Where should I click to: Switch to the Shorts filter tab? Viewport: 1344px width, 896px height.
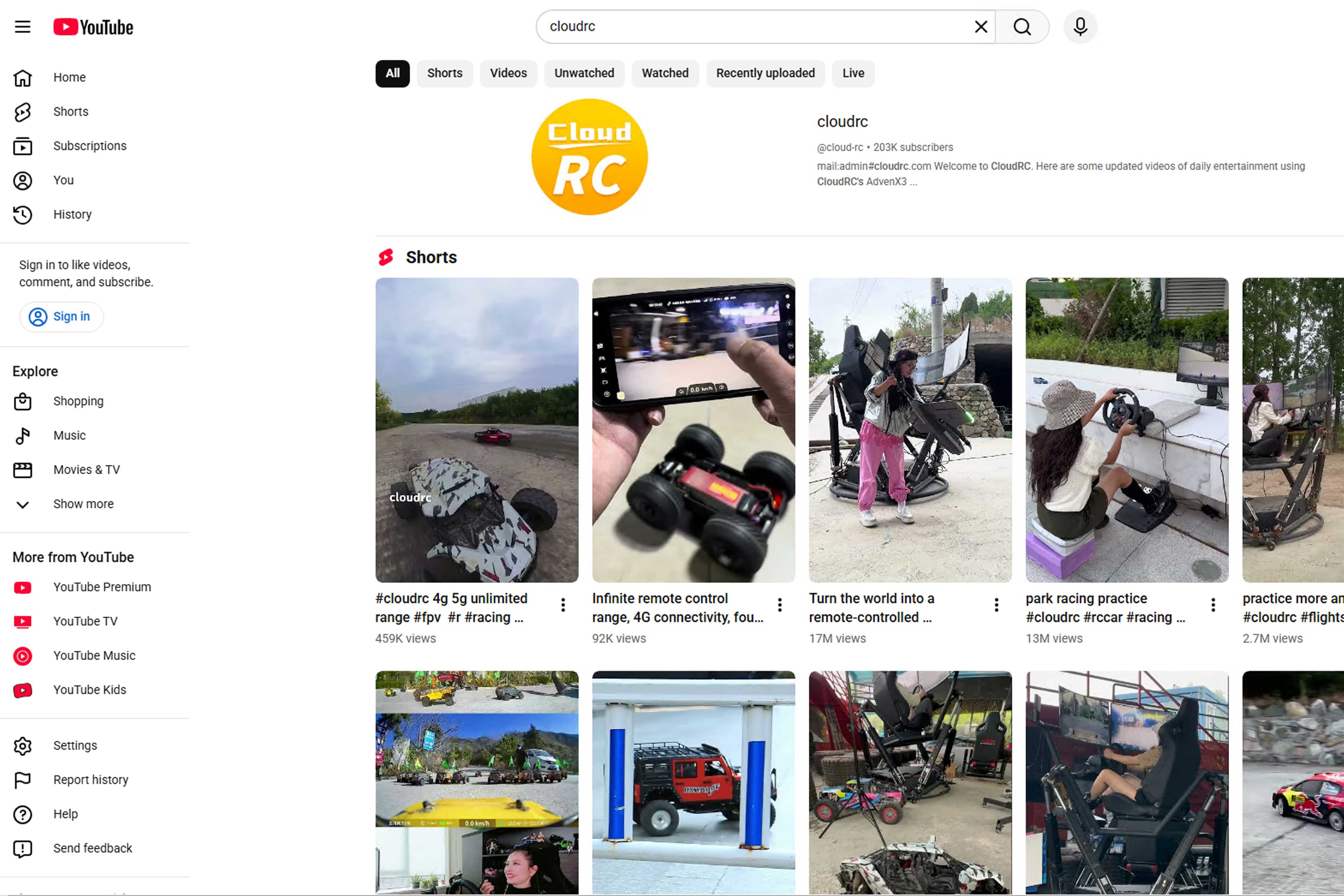pyautogui.click(x=444, y=73)
